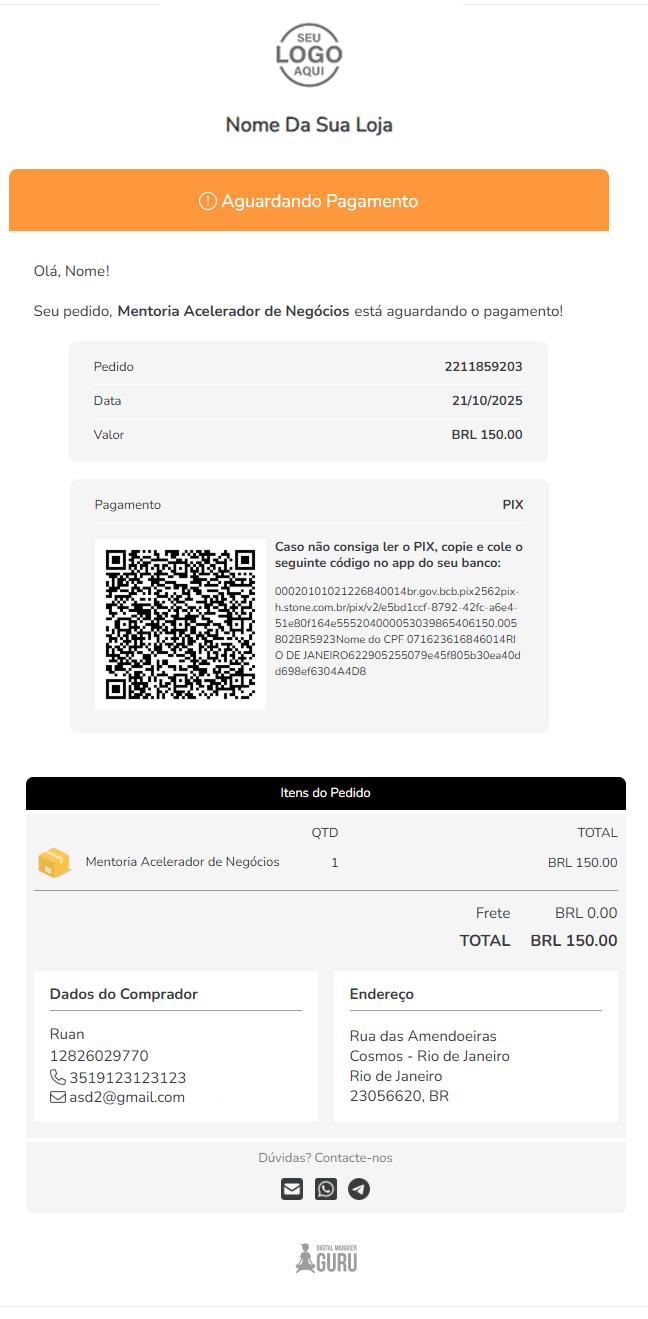
Task: Click the 'Rua das Amendoeiras' address line
Action: [x=423, y=1036]
